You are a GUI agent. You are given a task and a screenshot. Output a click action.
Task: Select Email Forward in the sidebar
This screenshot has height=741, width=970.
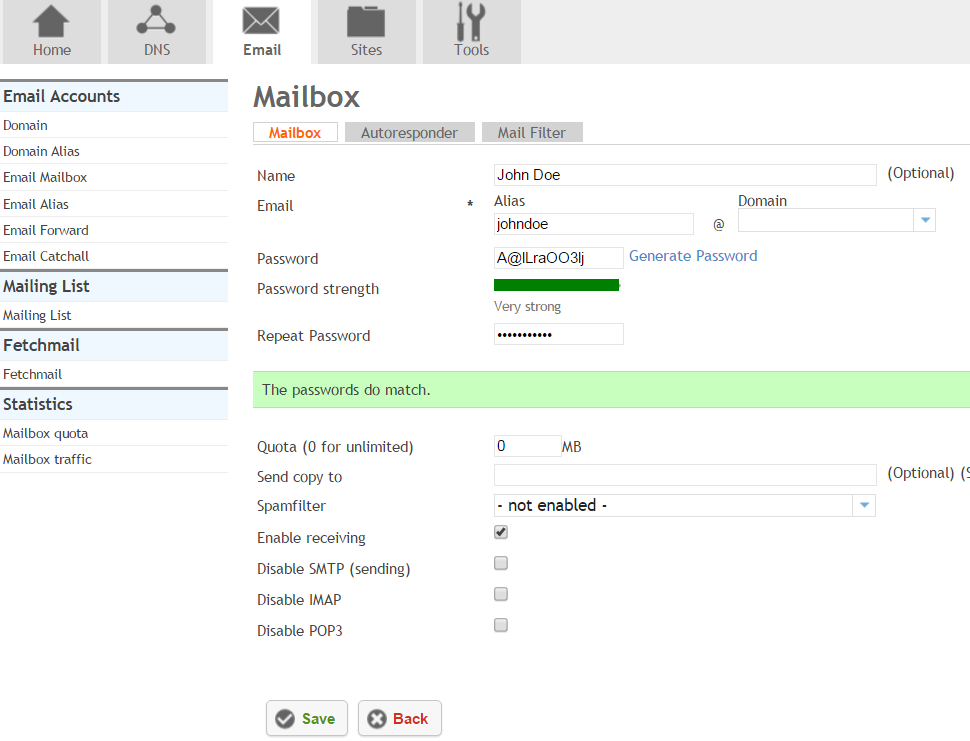(47, 229)
